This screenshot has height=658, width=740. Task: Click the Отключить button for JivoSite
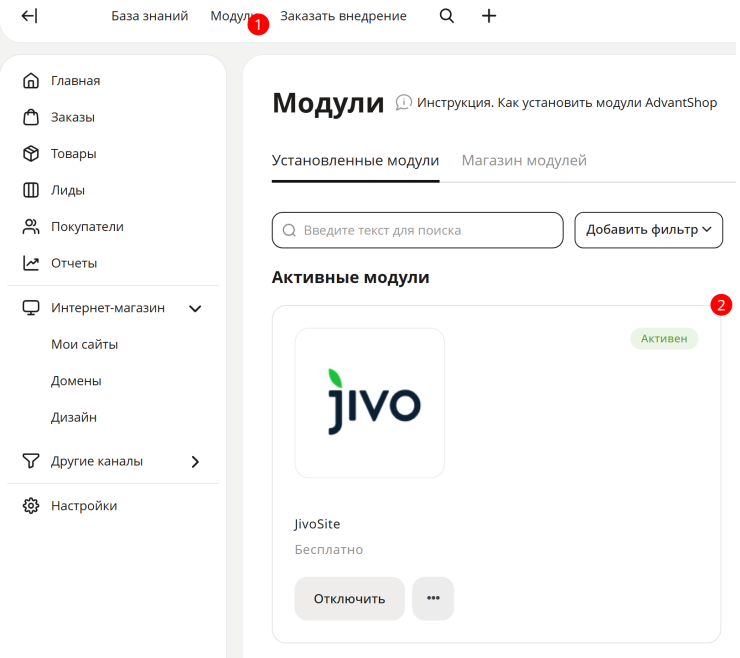pos(350,599)
